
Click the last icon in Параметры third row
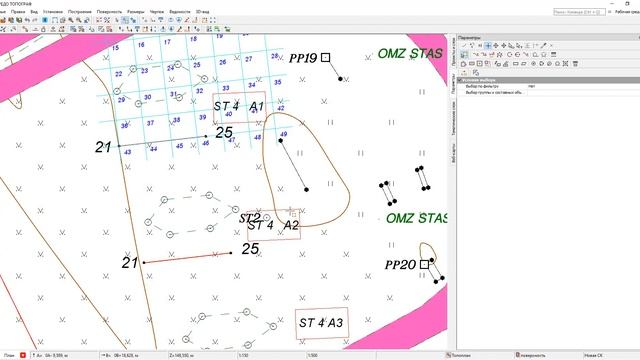pos(575,64)
